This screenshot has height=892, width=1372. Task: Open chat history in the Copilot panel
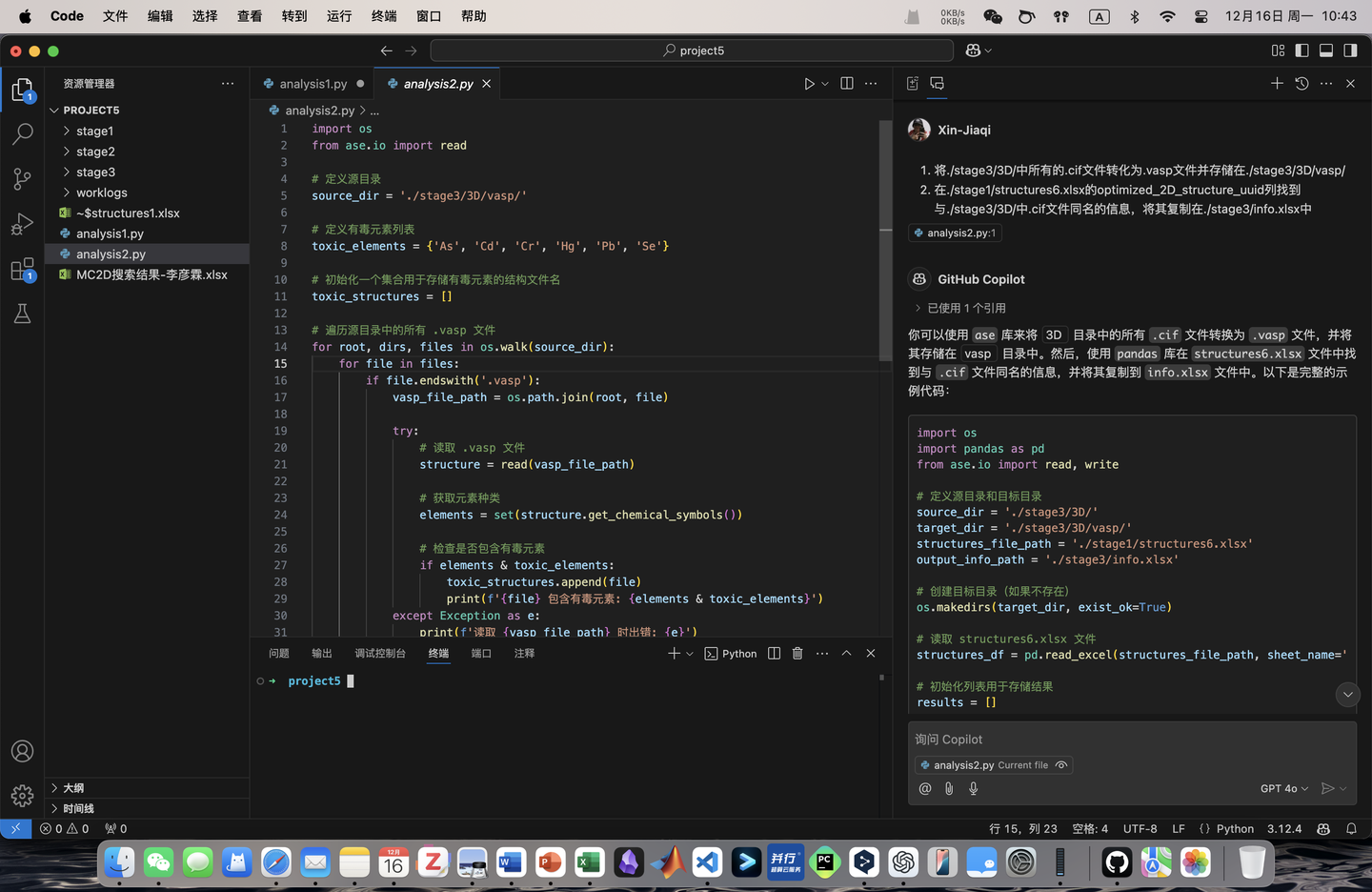point(1301,83)
